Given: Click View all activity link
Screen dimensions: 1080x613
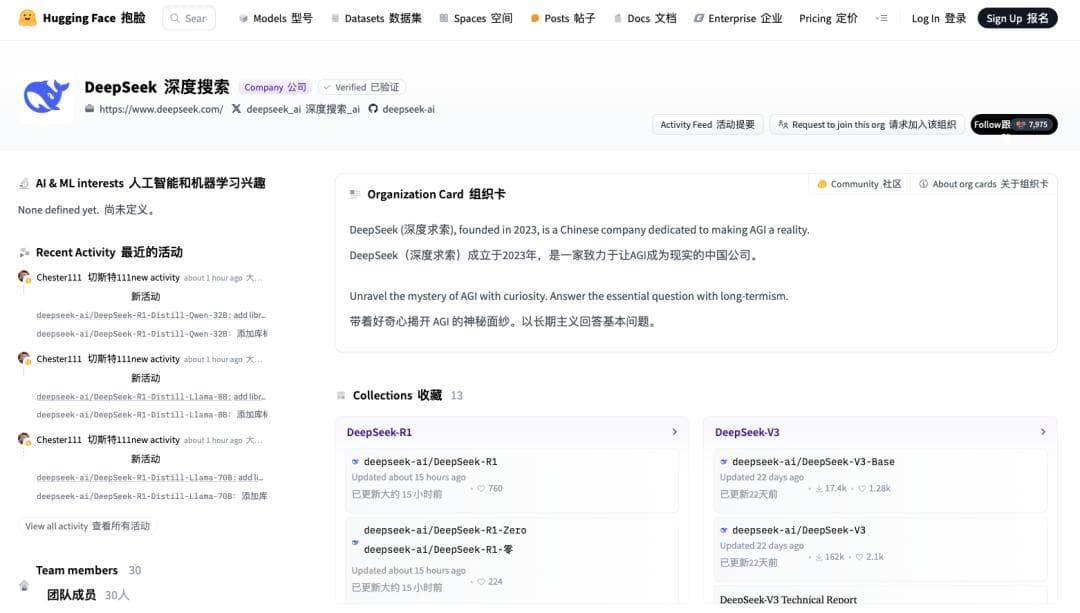Looking at the screenshot, I should click(87, 526).
